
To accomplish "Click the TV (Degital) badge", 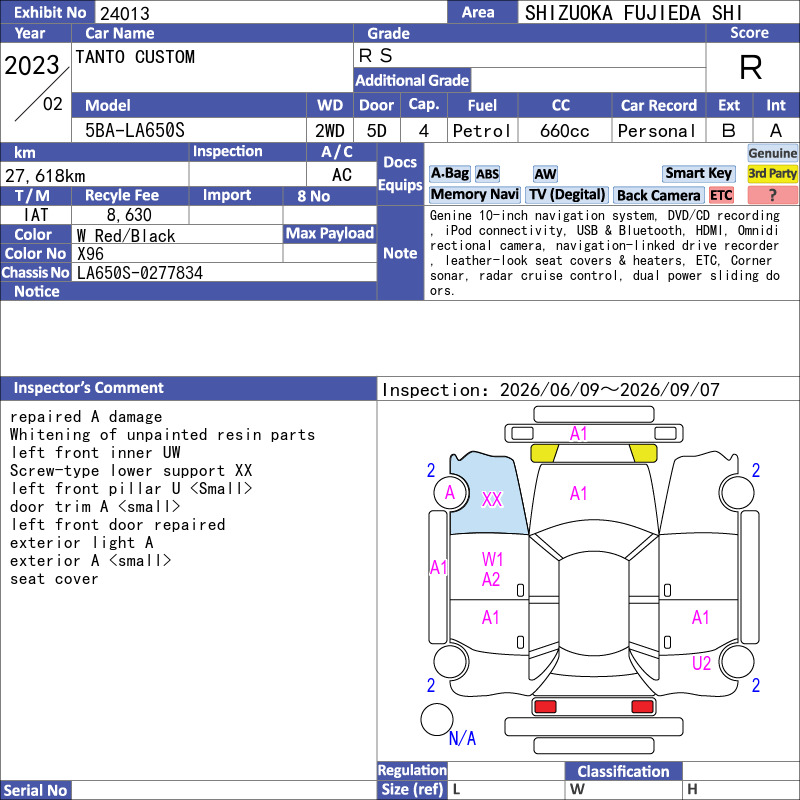I will pyautogui.click(x=567, y=195).
